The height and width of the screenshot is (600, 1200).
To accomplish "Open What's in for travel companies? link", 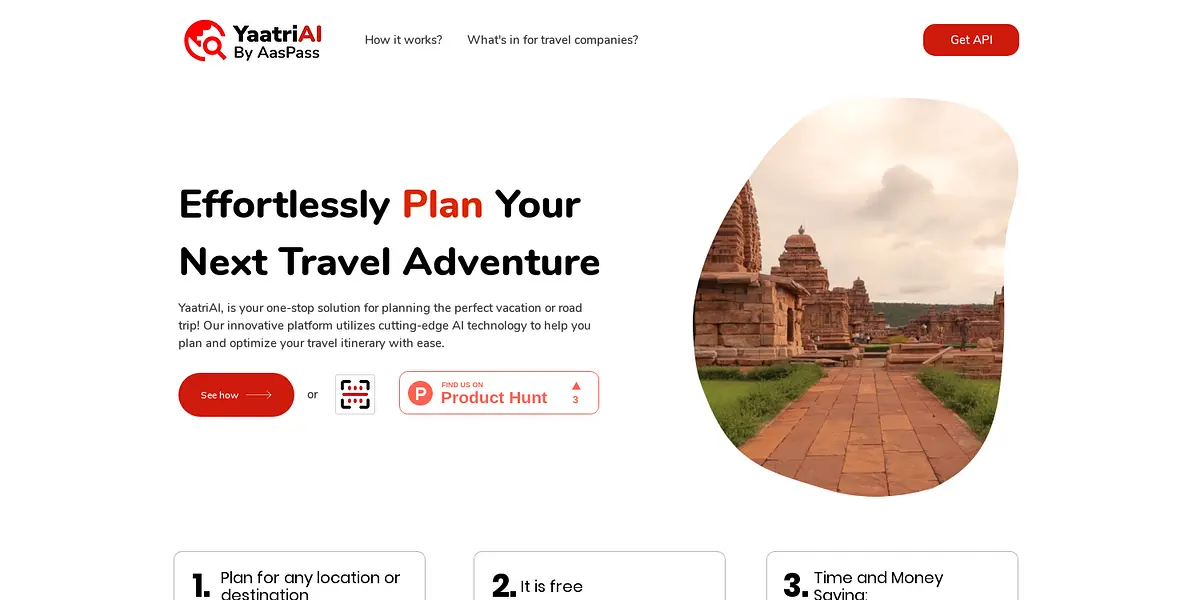I will [x=552, y=40].
